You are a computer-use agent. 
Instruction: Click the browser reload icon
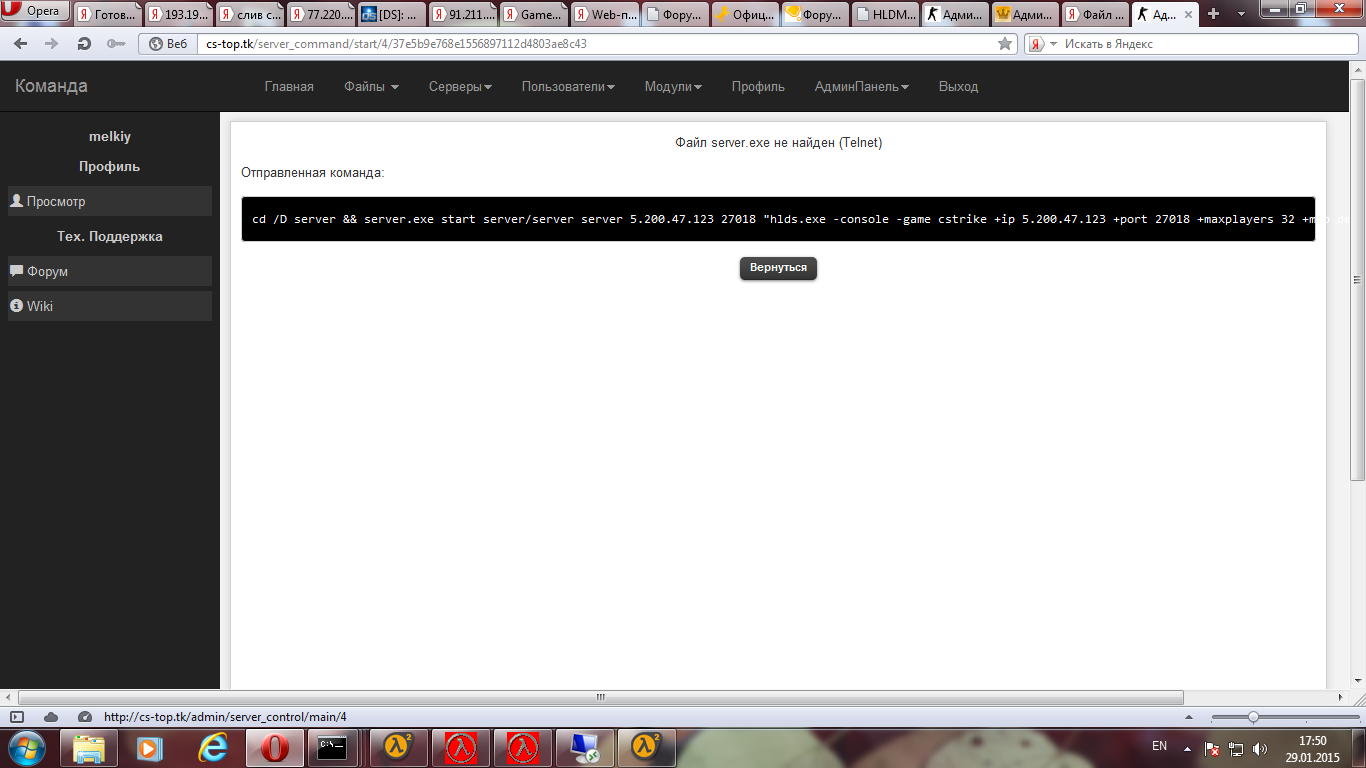click(84, 44)
